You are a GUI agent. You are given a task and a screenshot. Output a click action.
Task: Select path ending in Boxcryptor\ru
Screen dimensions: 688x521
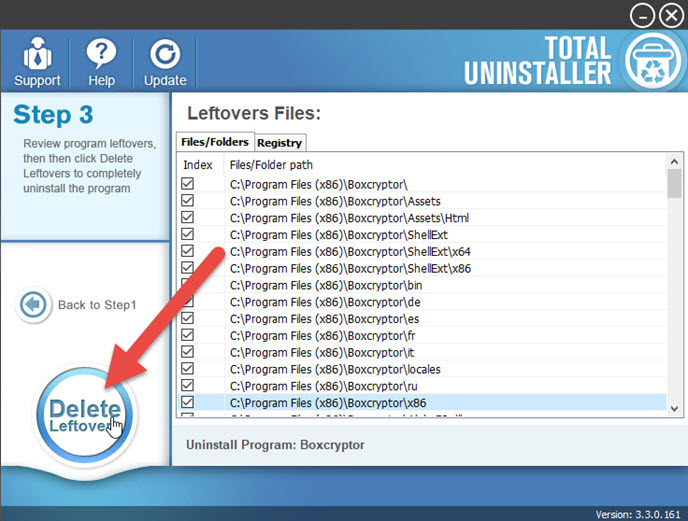(323, 386)
